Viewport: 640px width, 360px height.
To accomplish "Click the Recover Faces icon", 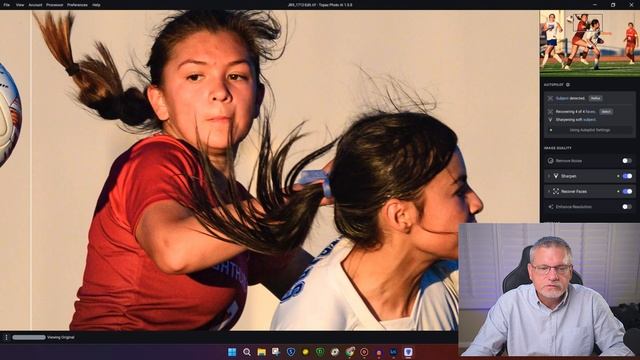I will tap(556, 191).
